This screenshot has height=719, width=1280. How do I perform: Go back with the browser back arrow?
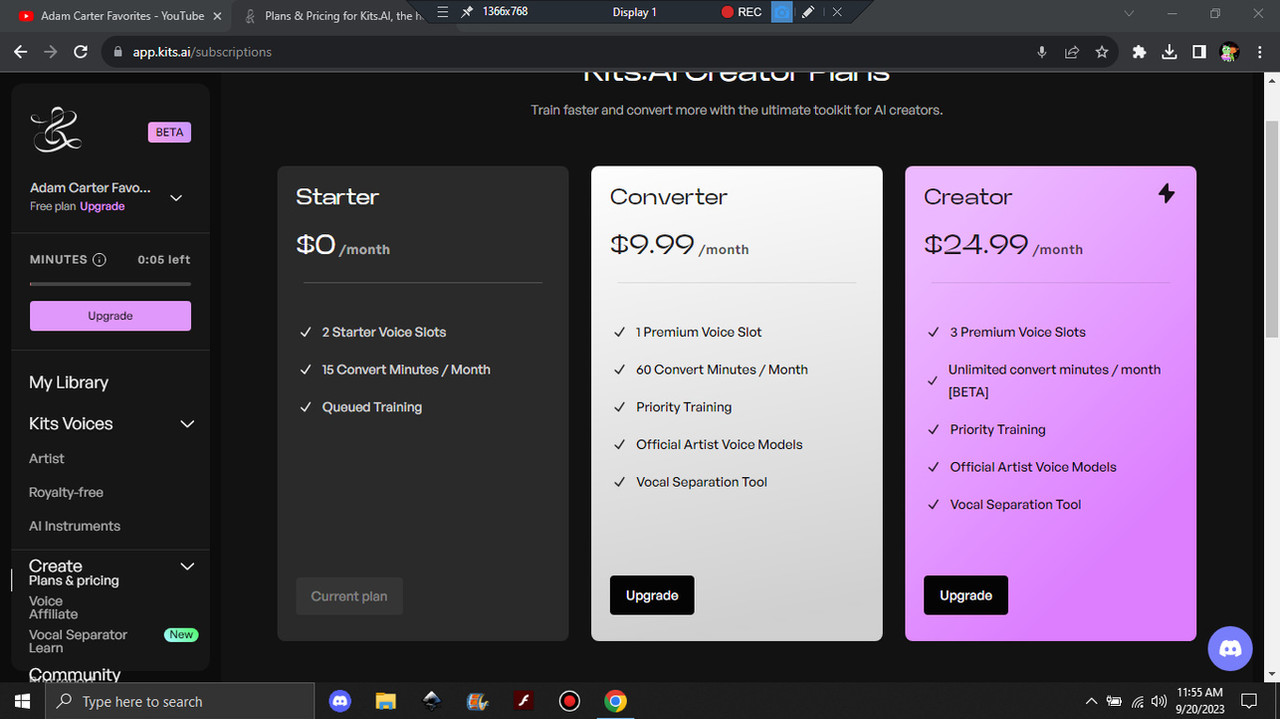(21, 52)
